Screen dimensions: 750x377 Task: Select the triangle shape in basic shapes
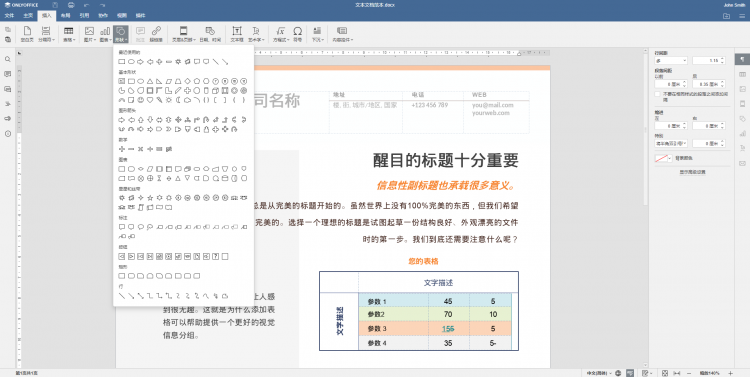point(150,81)
